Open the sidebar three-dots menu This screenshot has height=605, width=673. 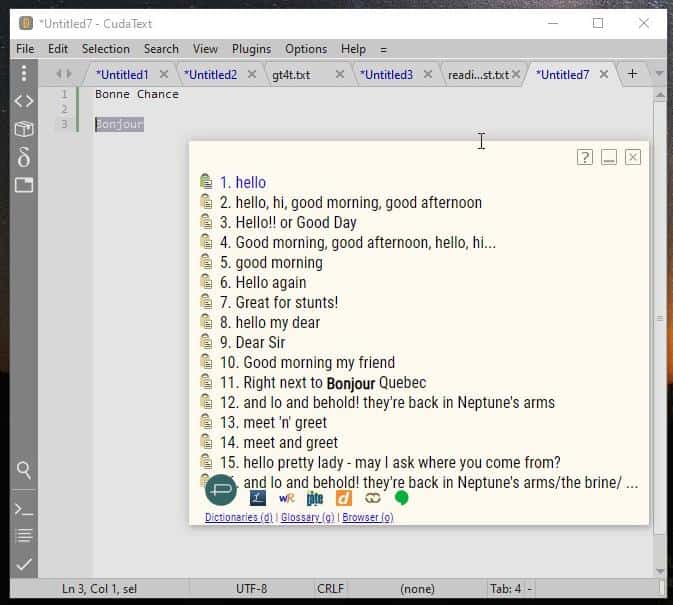point(24,74)
